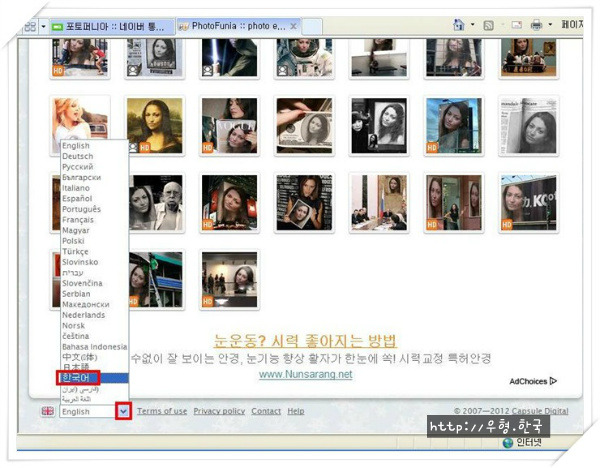Open a new blank tab
This screenshot has height=468, width=600.
pyautogui.click(x=312, y=27)
